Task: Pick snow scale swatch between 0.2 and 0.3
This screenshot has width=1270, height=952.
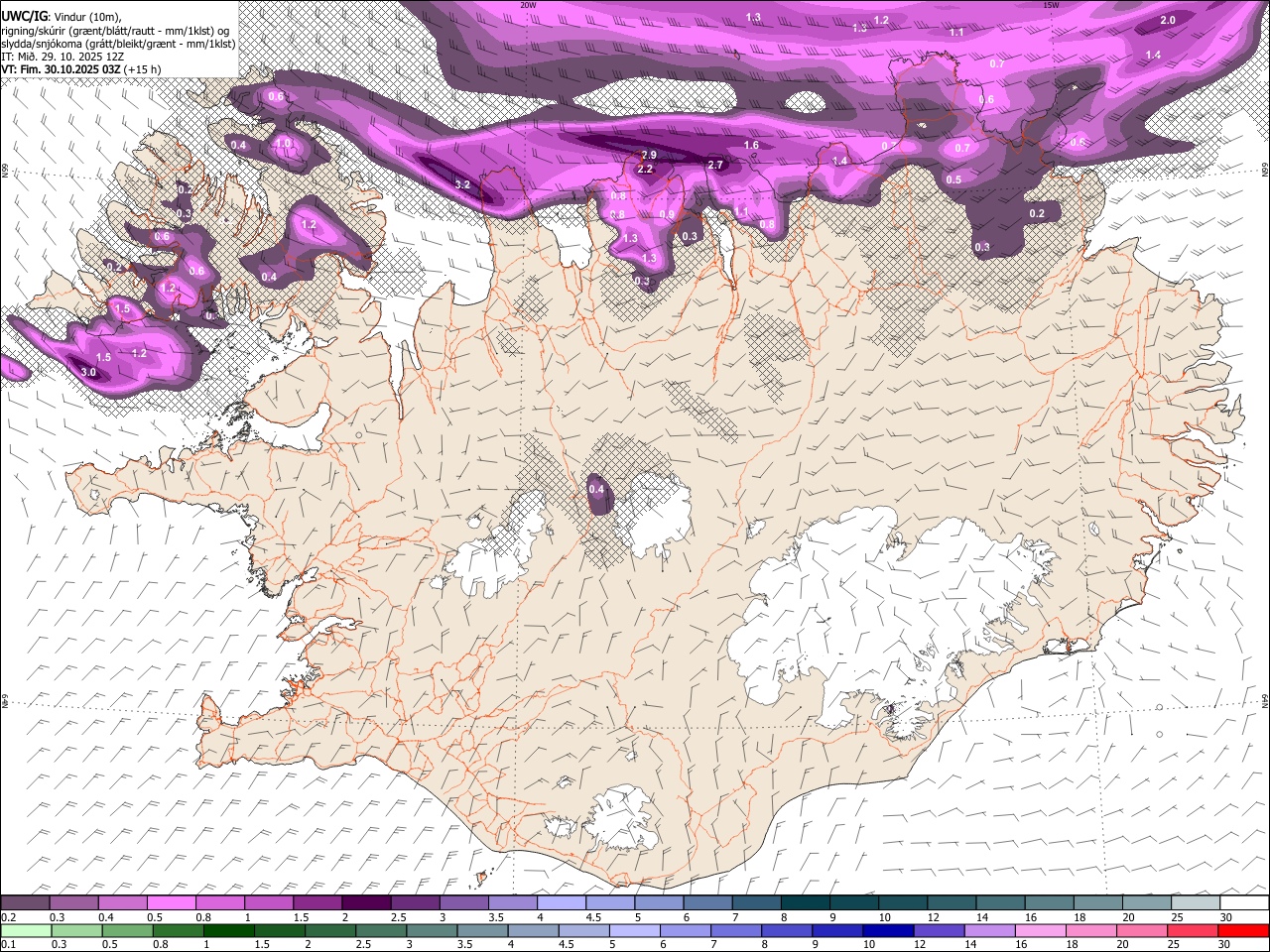Action: (25, 903)
